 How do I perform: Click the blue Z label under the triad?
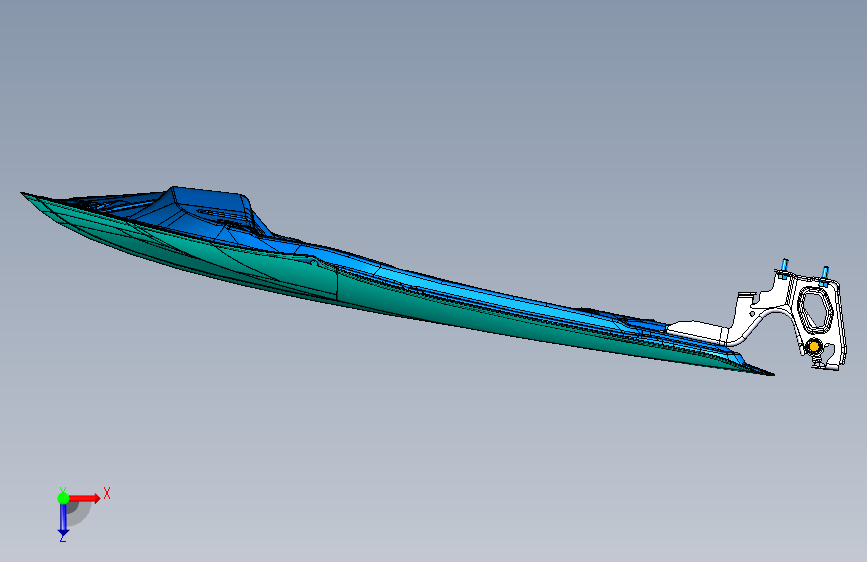point(62,537)
